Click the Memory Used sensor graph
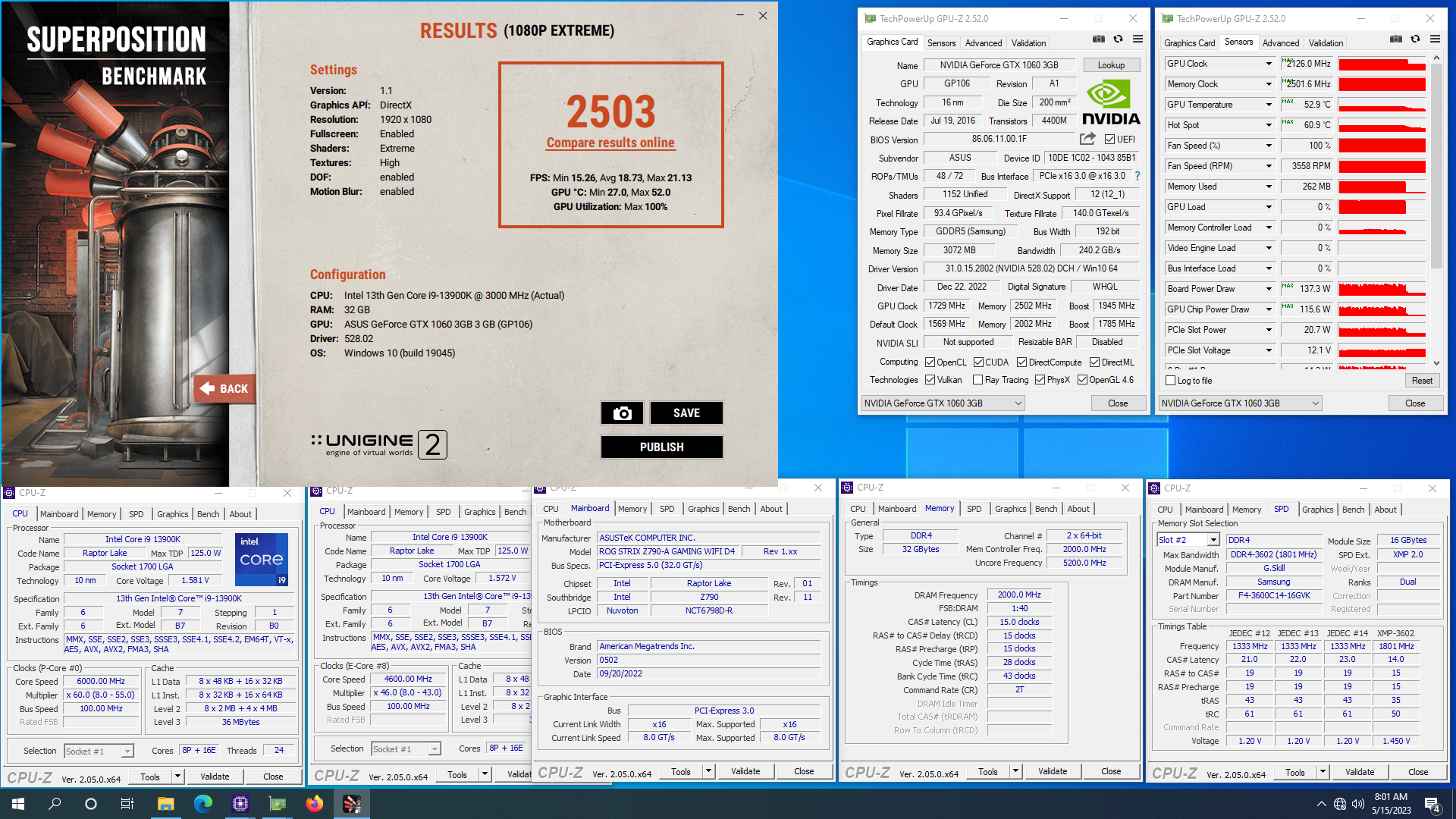 [x=1382, y=187]
